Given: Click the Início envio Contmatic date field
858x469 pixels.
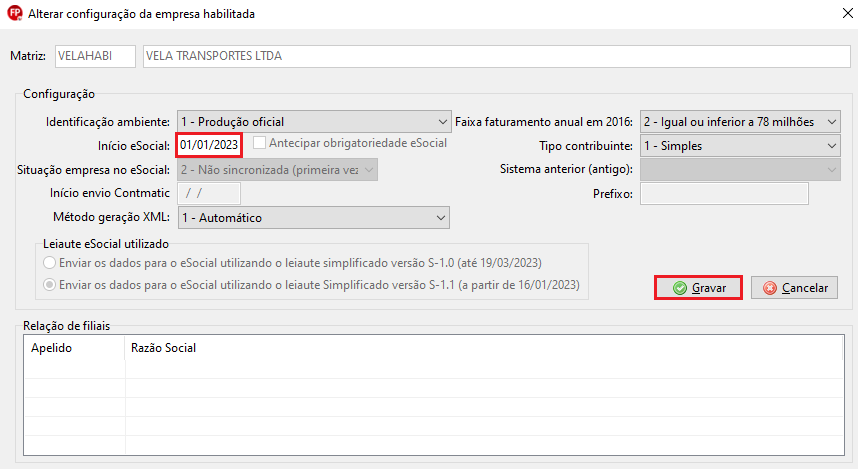Looking at the screenshot, I should (x=209, y=193).
